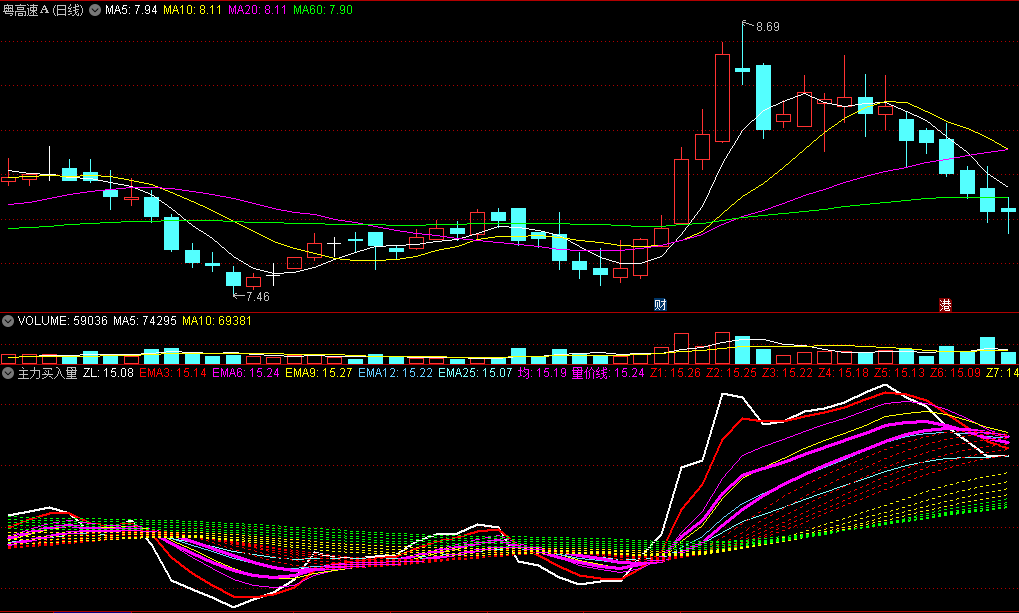Click the 7.46 low price annotation
This screenshot has height=613, width=1019.
coord(257,296)
